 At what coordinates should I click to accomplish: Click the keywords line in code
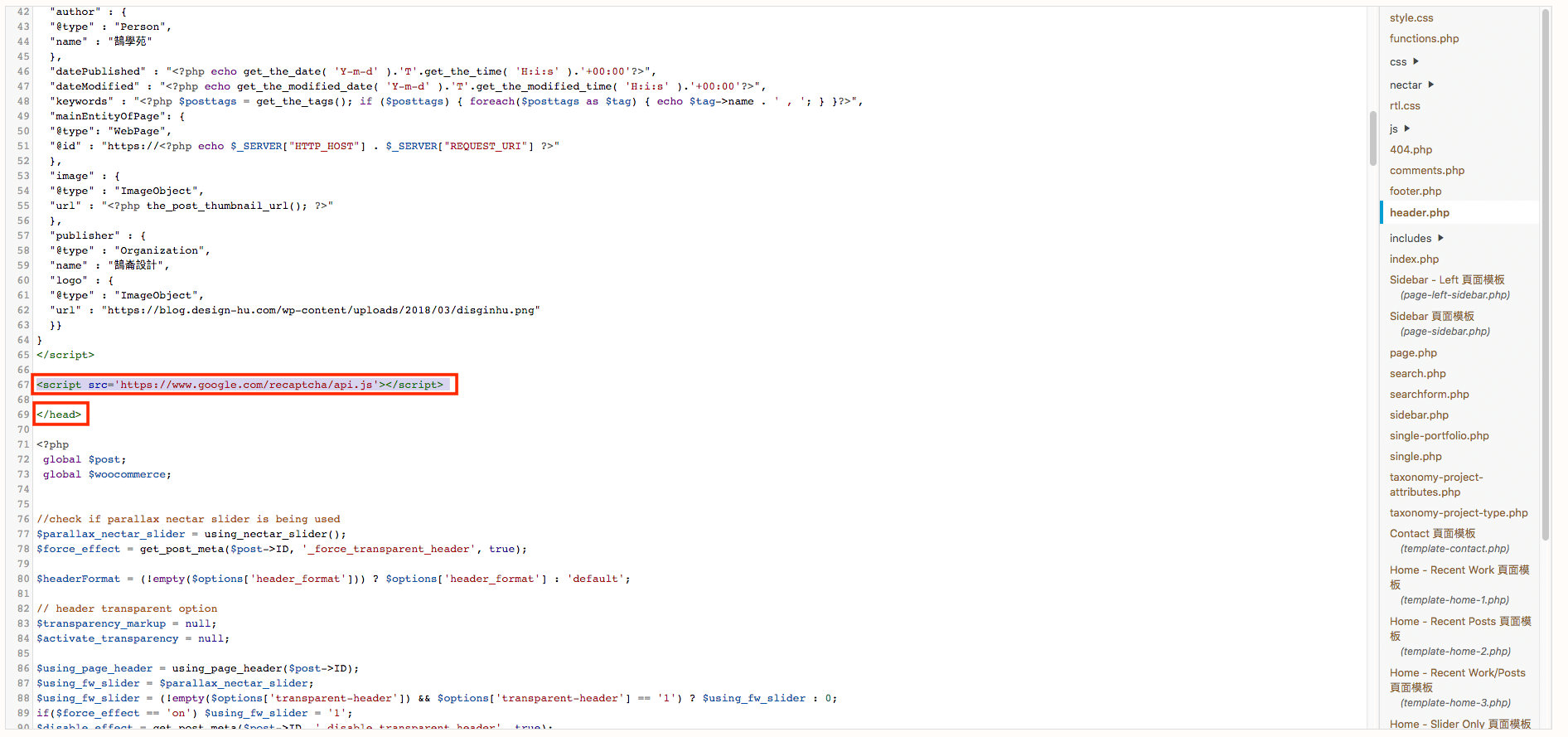pyautogui.click(x=457, y=101)
